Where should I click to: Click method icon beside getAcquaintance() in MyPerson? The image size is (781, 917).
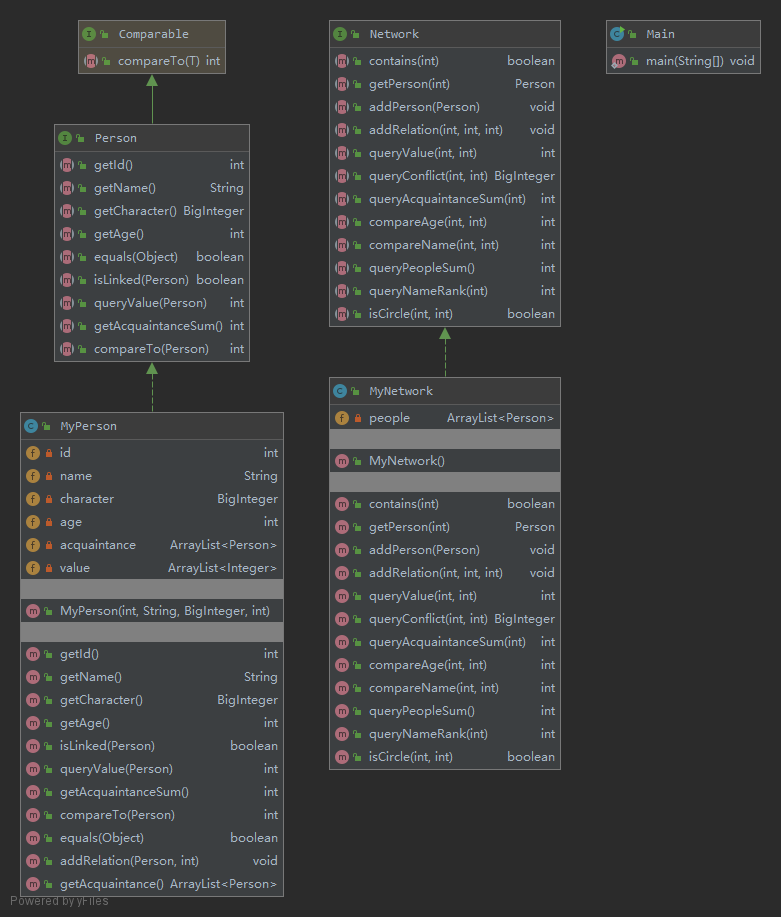click(x=33, y=884)
